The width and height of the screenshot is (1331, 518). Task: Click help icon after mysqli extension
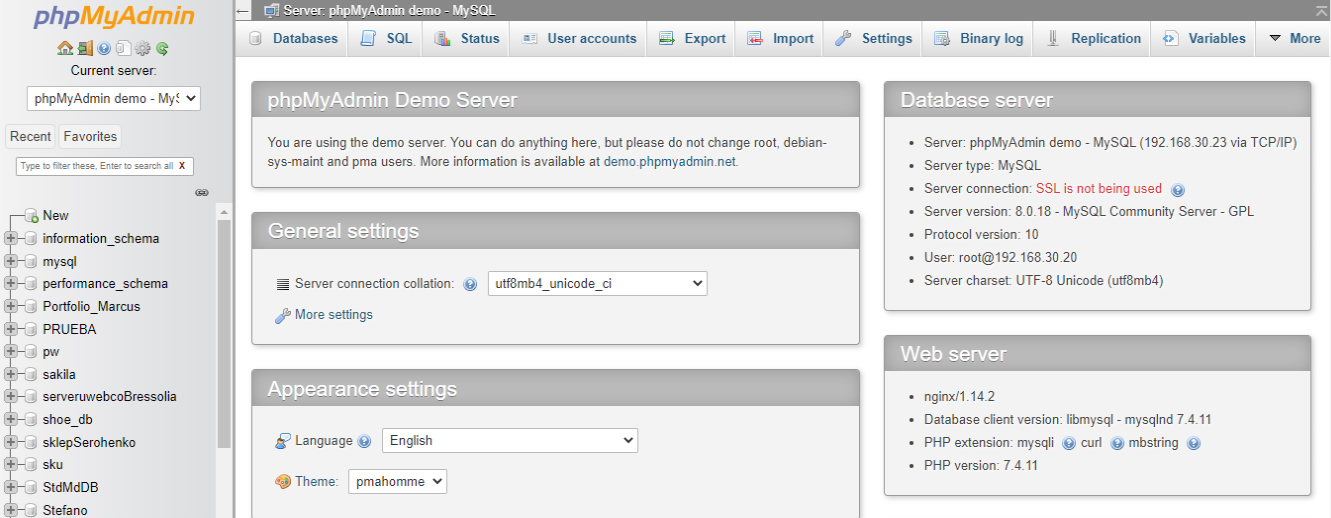pos(1069,443)
